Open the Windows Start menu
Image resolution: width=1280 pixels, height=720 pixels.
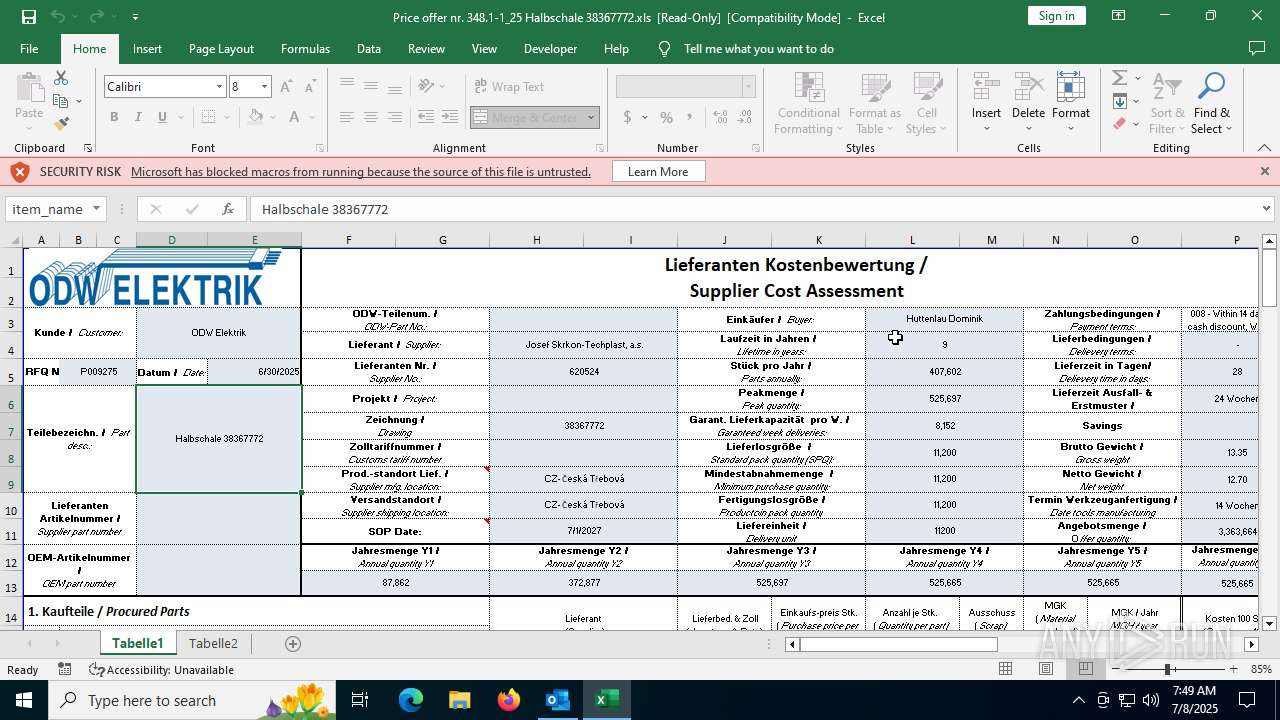23,700
